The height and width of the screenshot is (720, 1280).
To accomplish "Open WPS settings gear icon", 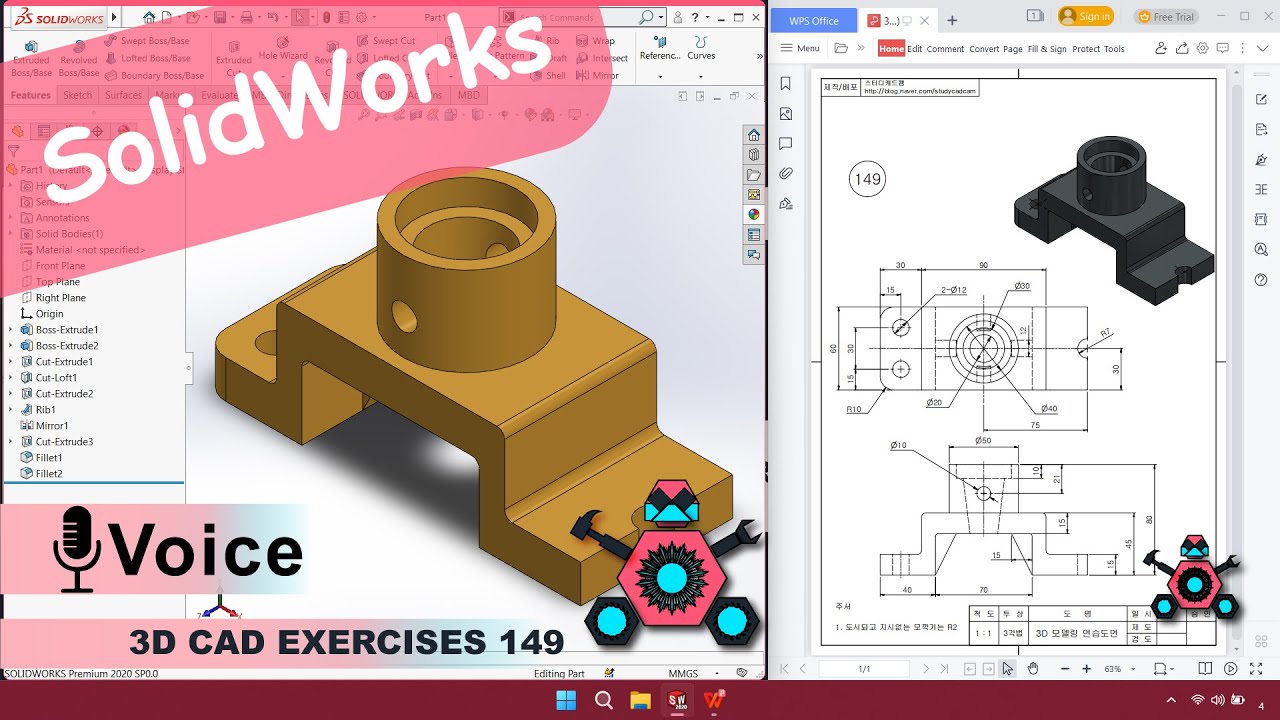I will pos(1203,48).
